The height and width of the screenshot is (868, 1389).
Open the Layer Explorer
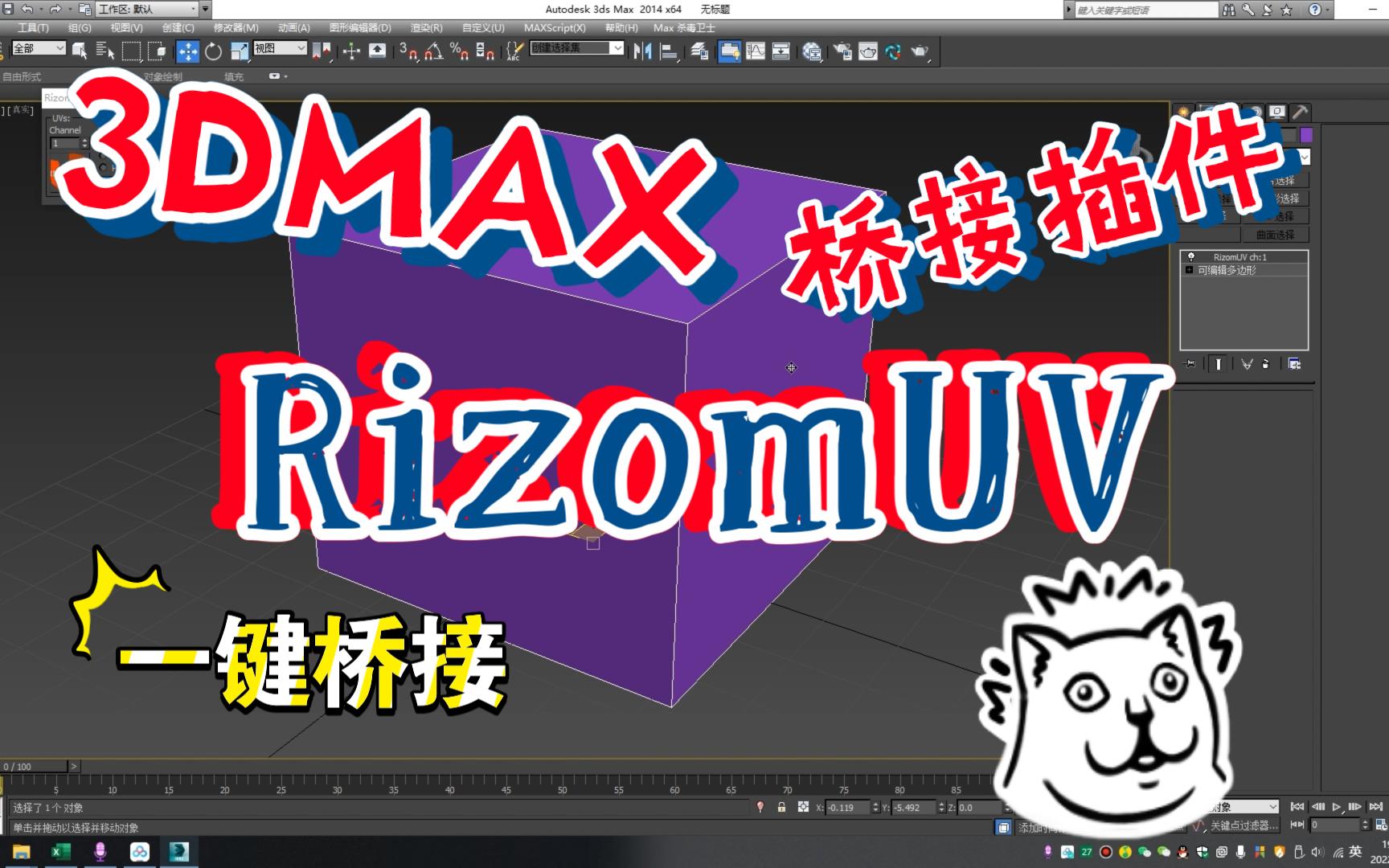(x=699, y=51)
